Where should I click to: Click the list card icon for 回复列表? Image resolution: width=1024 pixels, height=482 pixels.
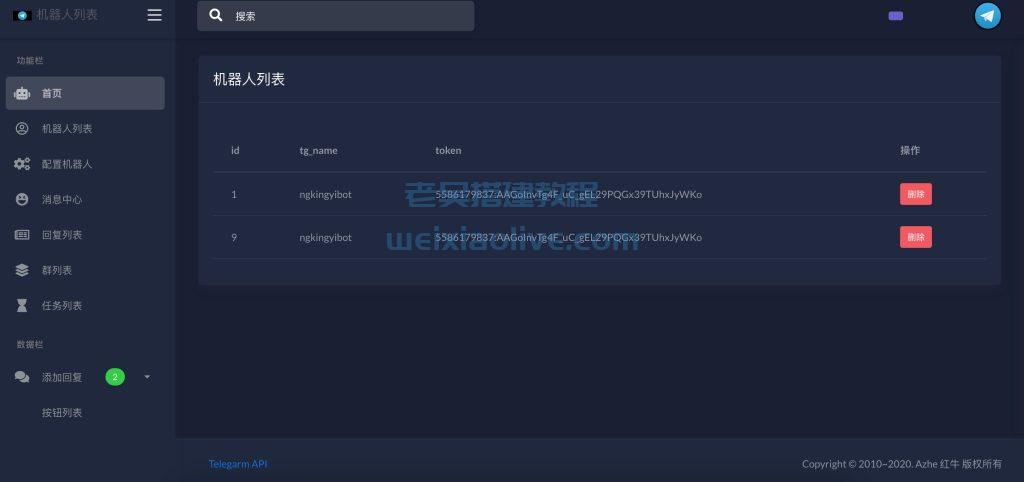[x=22, y=235]
